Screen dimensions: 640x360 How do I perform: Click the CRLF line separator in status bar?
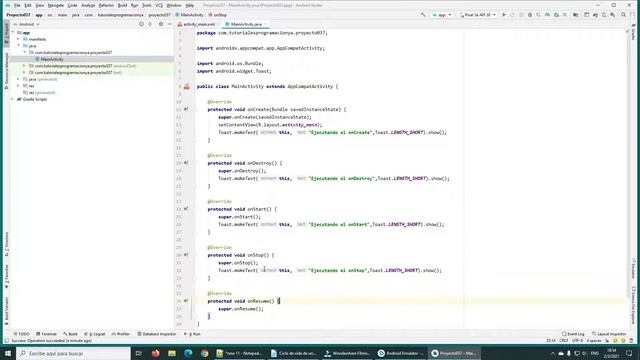(x=564, y=340)
